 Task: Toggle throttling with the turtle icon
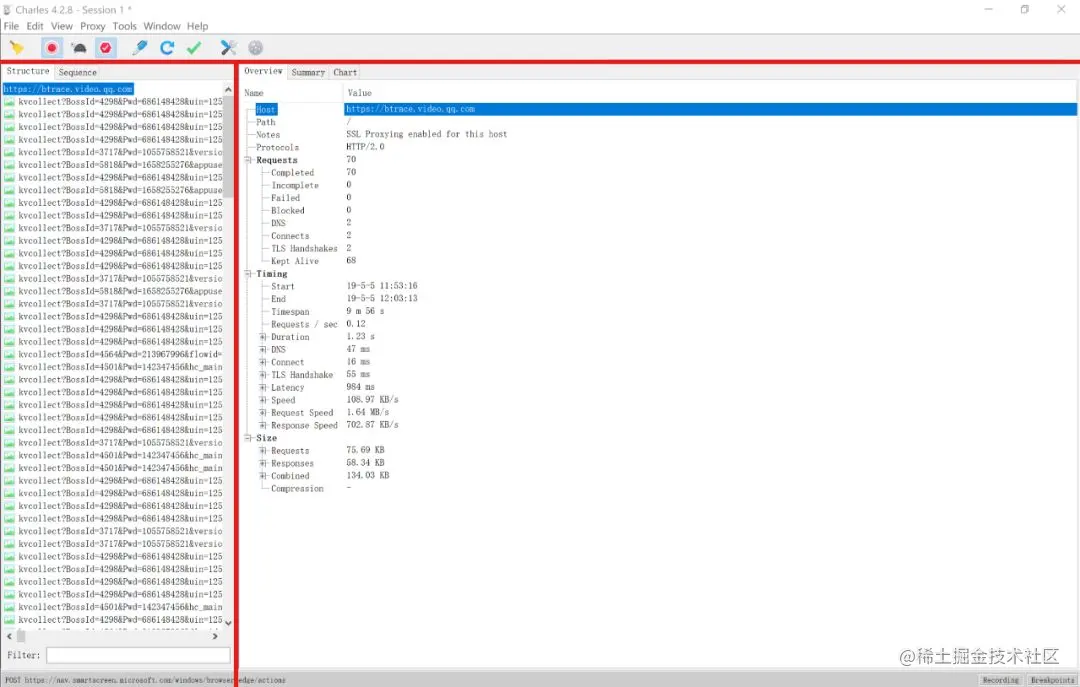(x=79, y=48)
